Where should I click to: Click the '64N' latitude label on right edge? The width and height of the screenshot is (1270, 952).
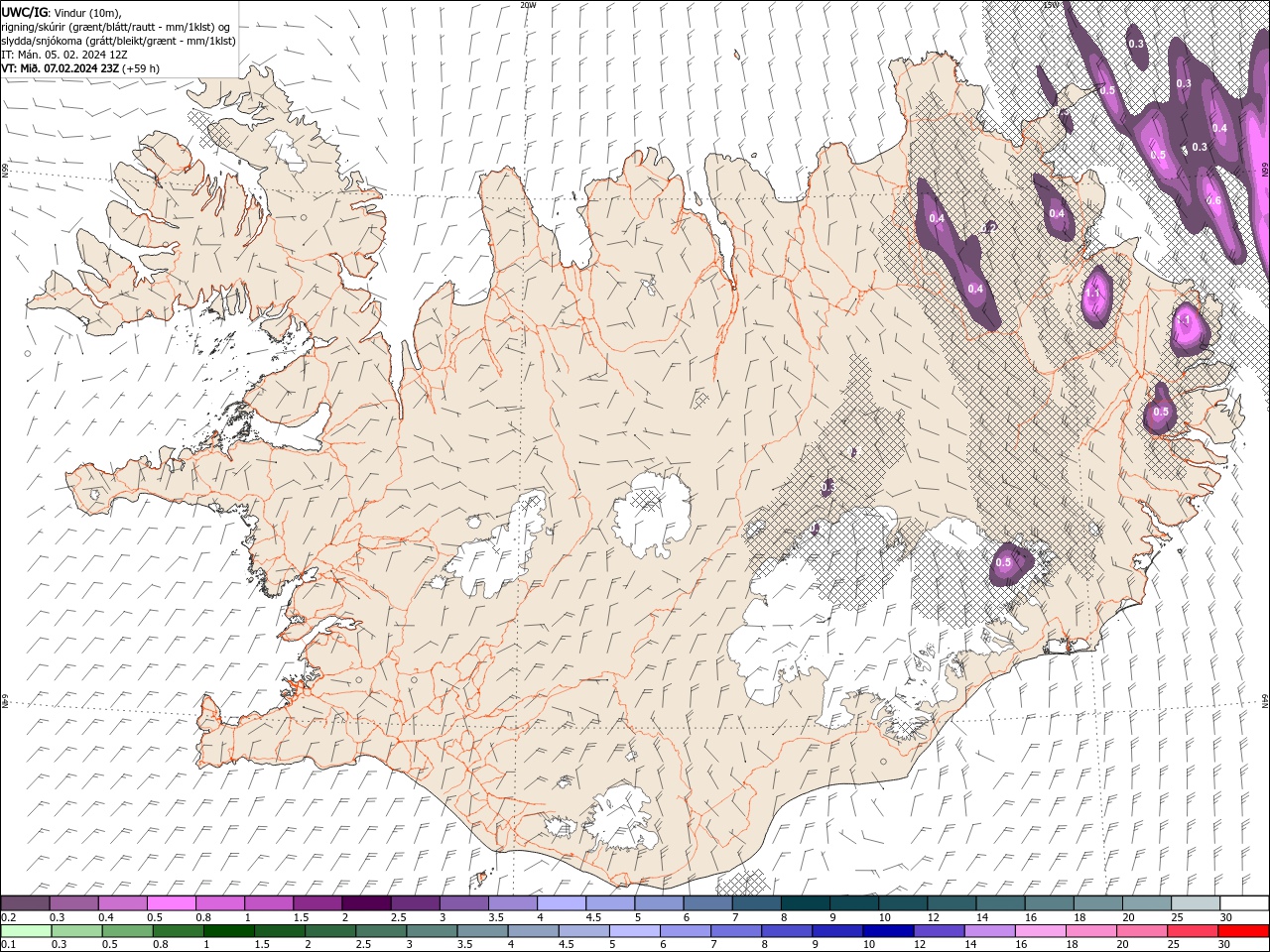click(x=1265, y=700)
